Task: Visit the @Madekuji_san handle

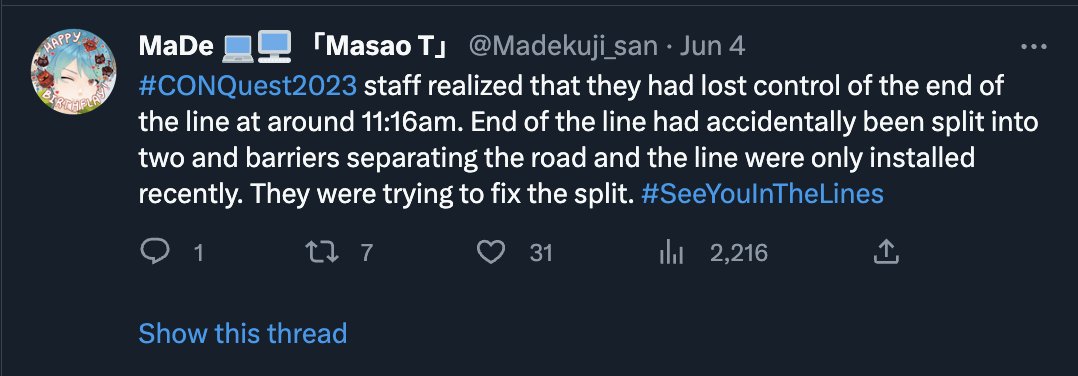Action: click(x=562, y=47)
